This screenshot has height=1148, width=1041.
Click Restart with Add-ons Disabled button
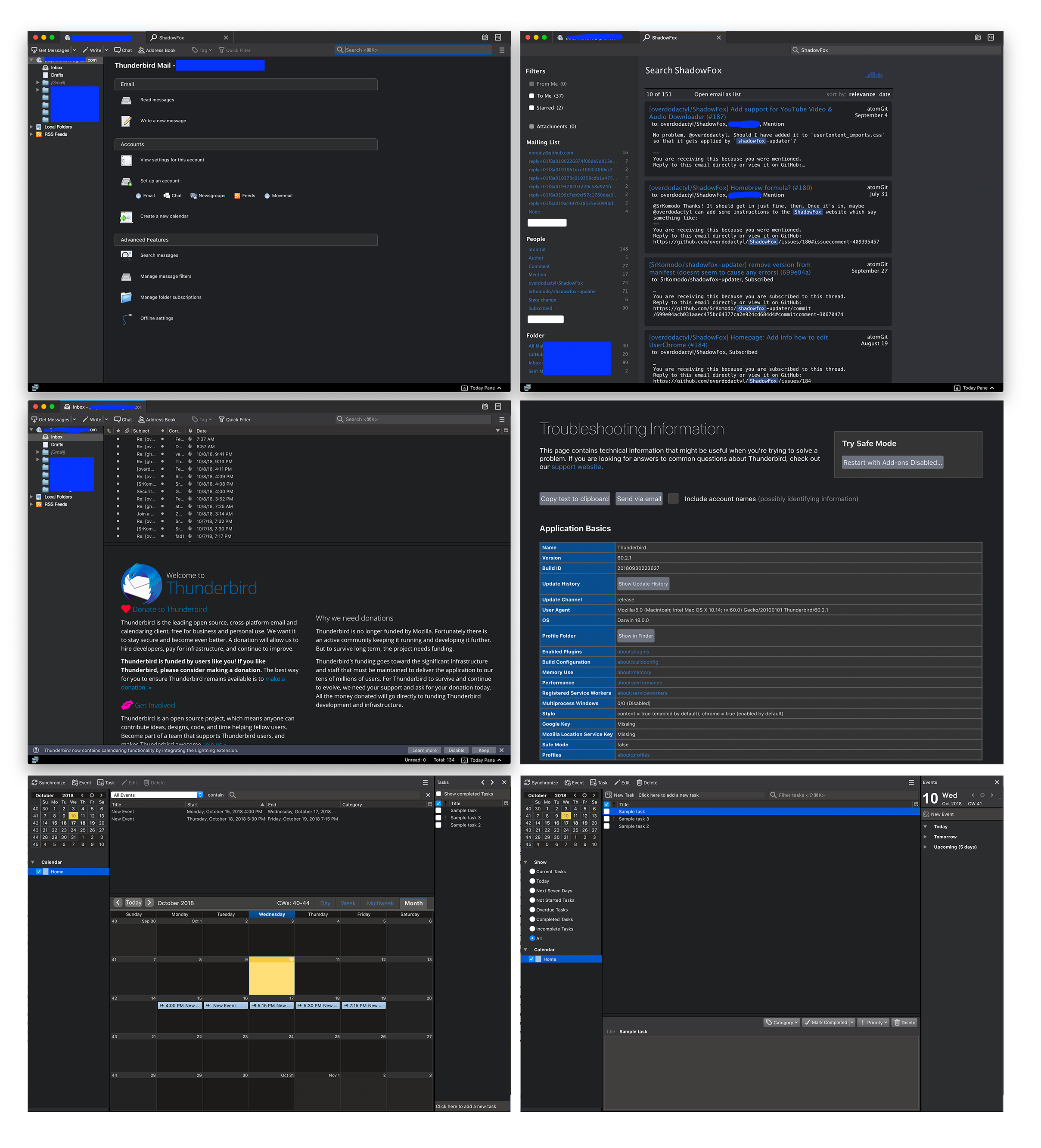[892, 462]
